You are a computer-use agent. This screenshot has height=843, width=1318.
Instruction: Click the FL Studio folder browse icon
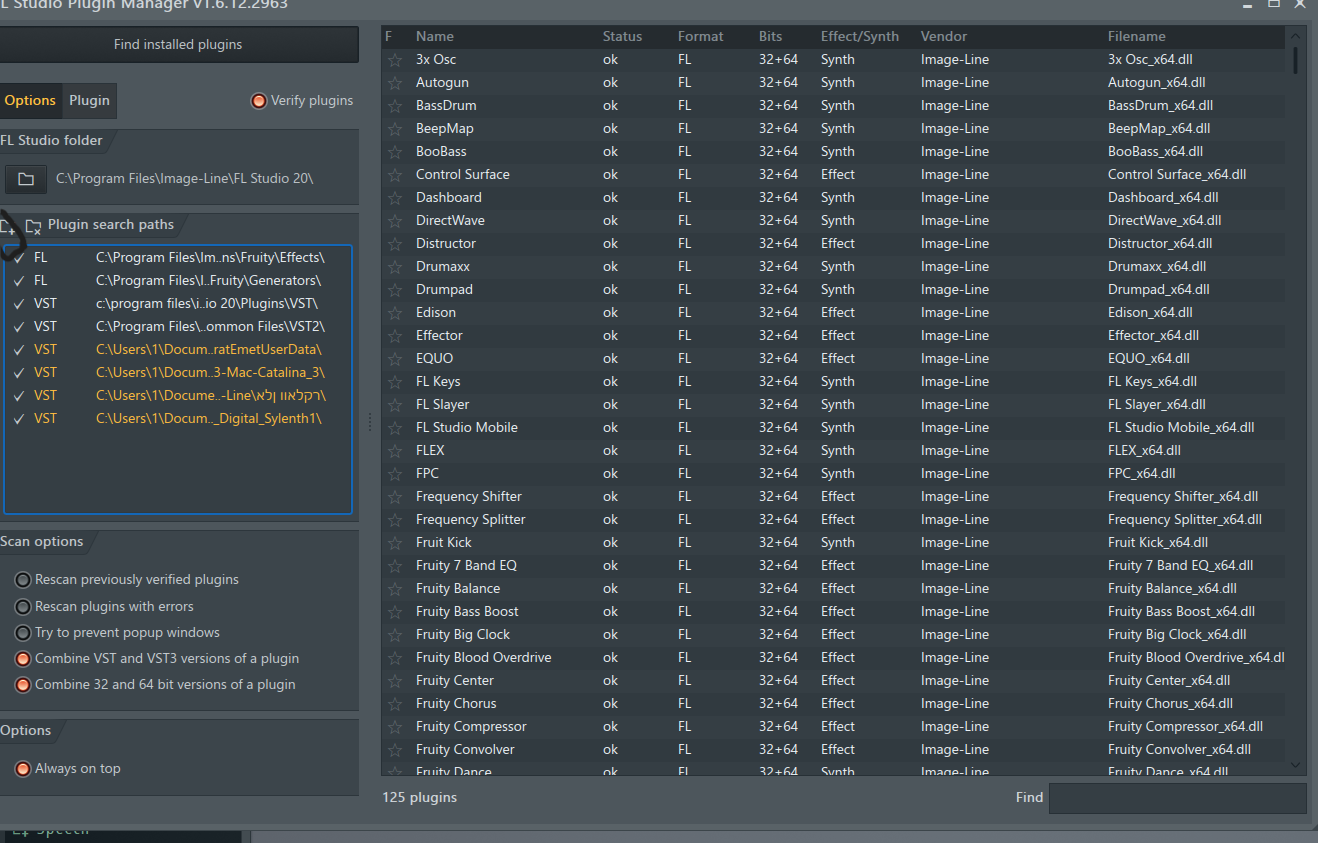(26, 179)
